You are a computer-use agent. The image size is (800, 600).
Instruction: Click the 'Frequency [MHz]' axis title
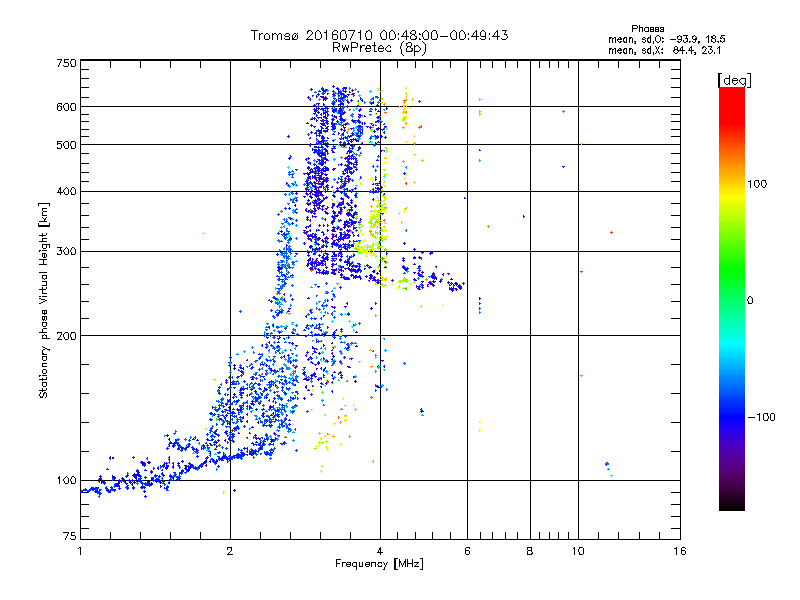click(x=379, y=564)
